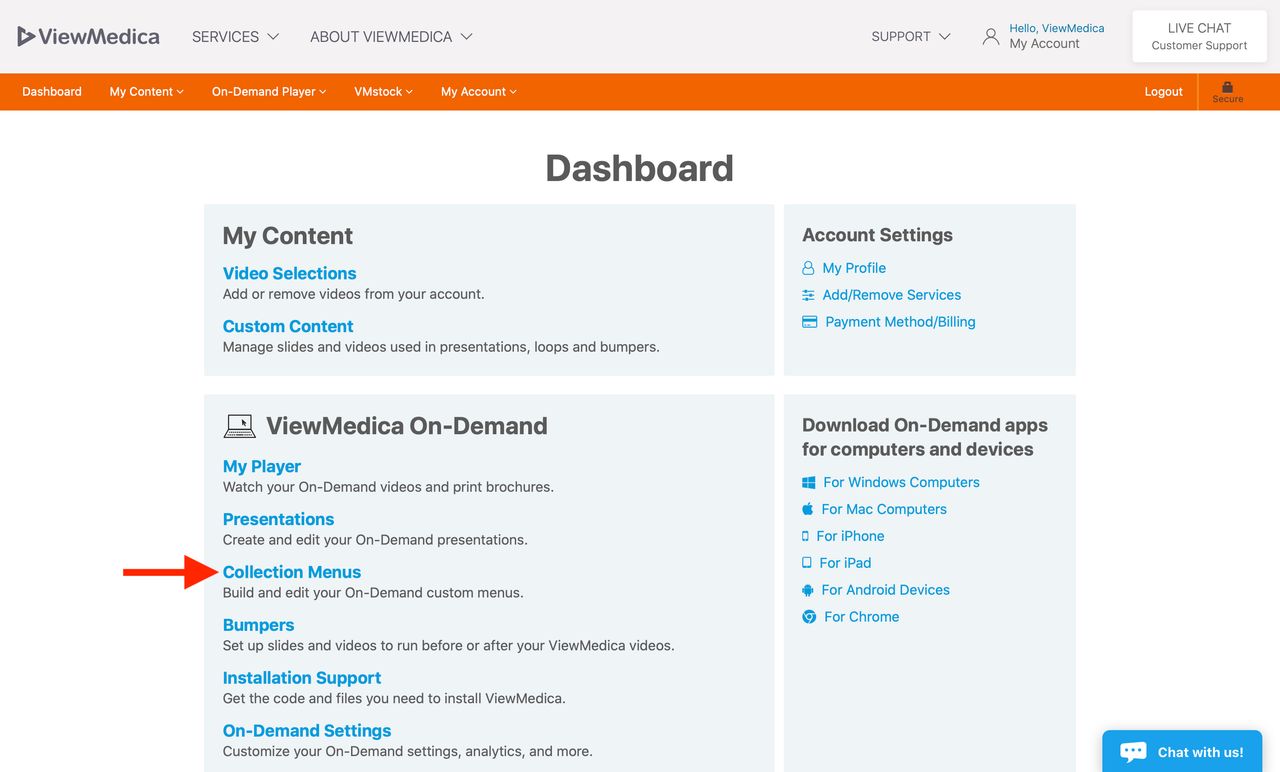Click the iPad tablet icon

click(807, 563)
